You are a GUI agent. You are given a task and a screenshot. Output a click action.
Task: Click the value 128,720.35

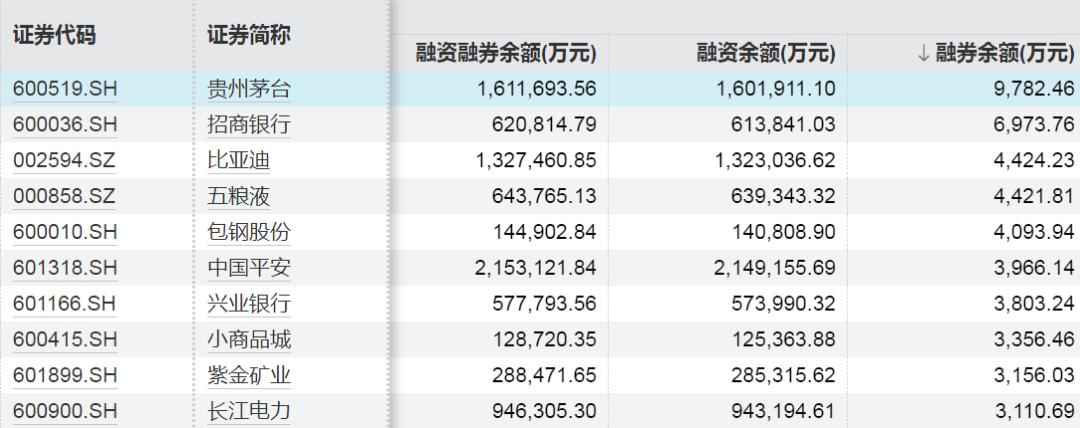tap(544, 340)
